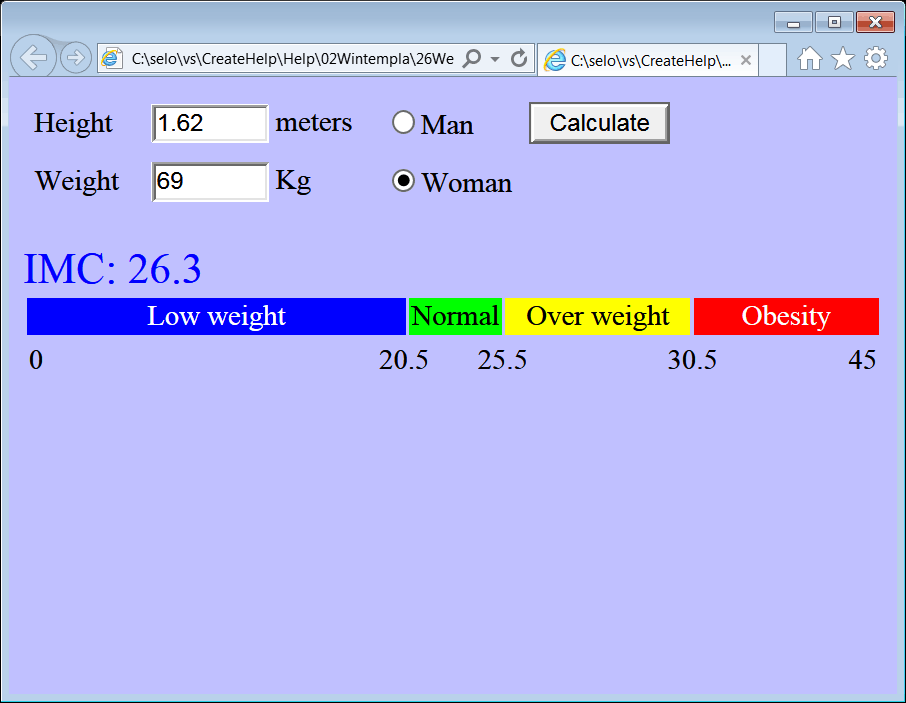Close the browser window
The width and height of the screenshot is (906, 703).
click(875, 23)
